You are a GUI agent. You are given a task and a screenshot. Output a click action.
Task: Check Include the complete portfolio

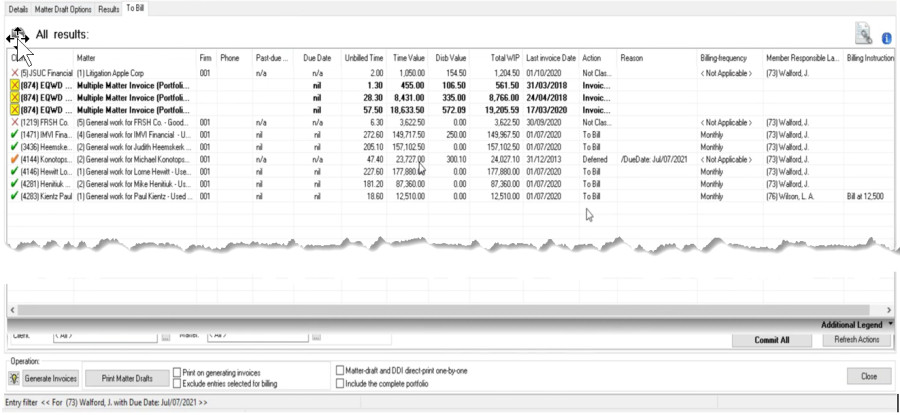coord(340,383)
